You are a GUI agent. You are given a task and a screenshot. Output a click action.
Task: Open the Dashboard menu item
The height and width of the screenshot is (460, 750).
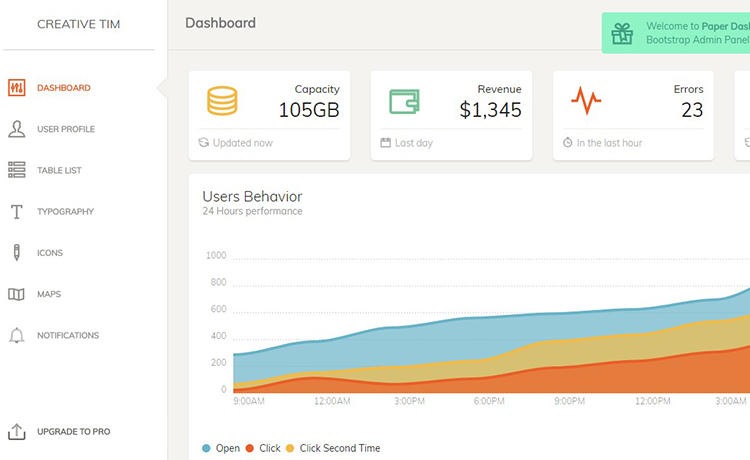[x=64, y=88]
